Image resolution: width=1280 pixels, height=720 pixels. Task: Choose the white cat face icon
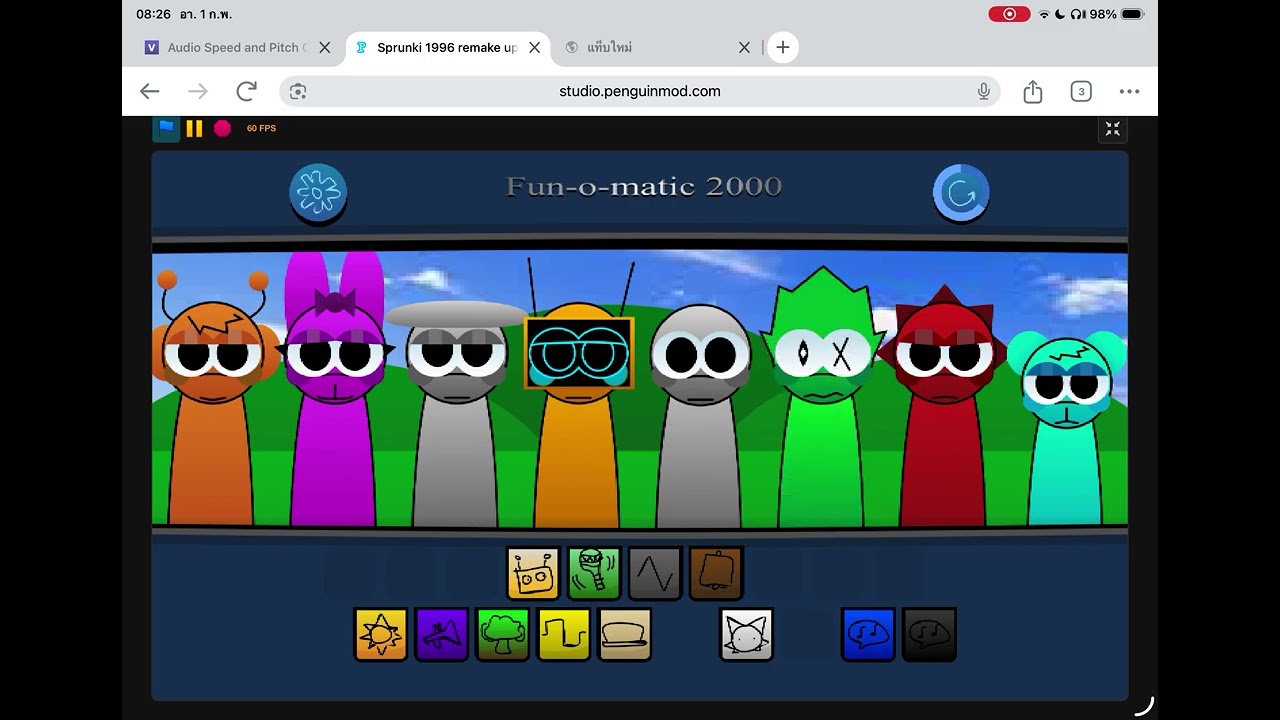click(746, 634)
